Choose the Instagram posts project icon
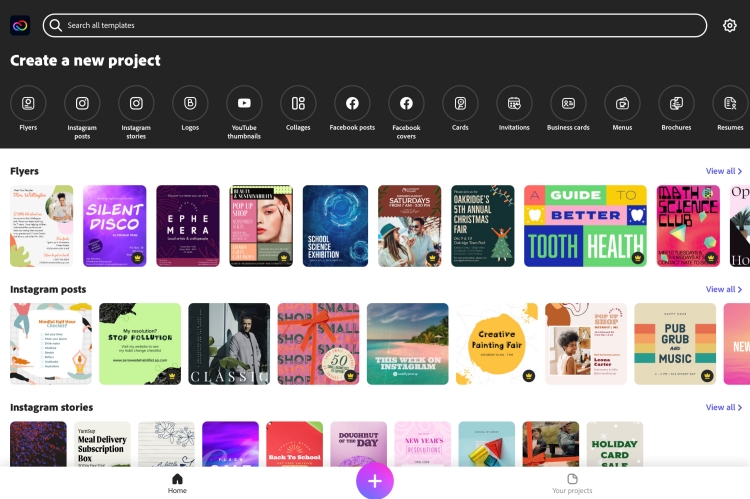 click(82, 103)
